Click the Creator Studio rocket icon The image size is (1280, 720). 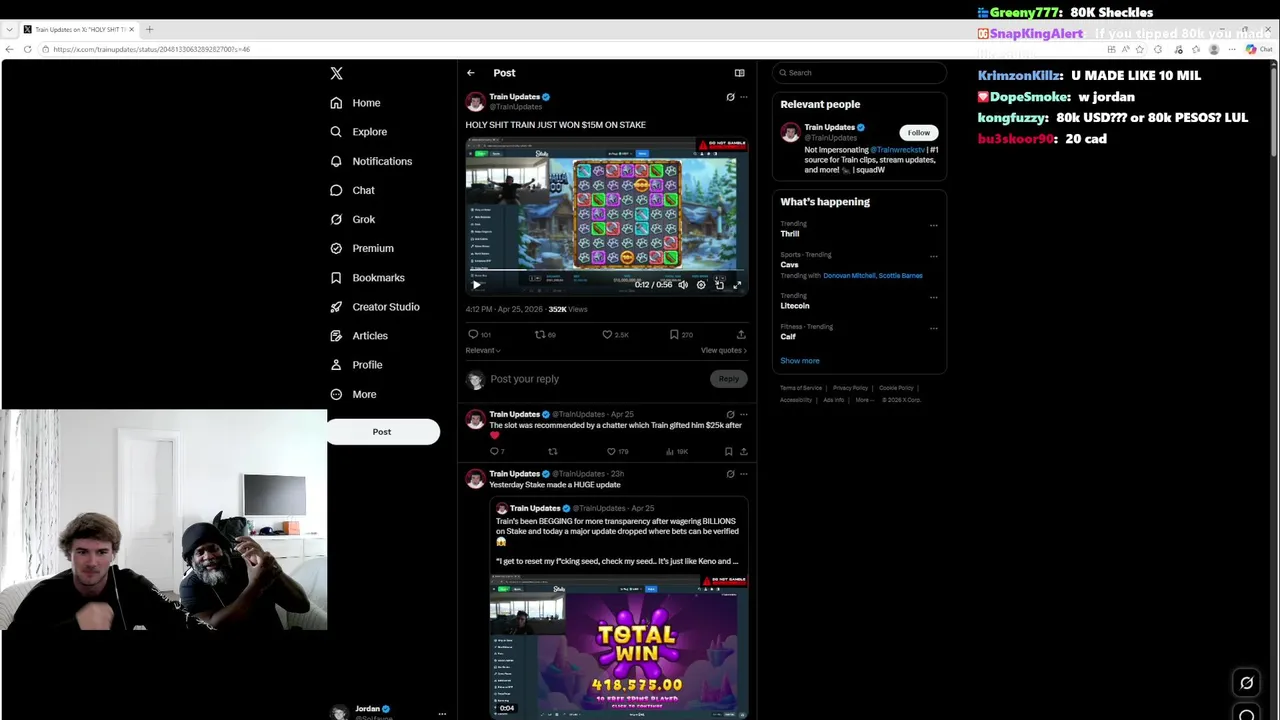pos(336,307)
